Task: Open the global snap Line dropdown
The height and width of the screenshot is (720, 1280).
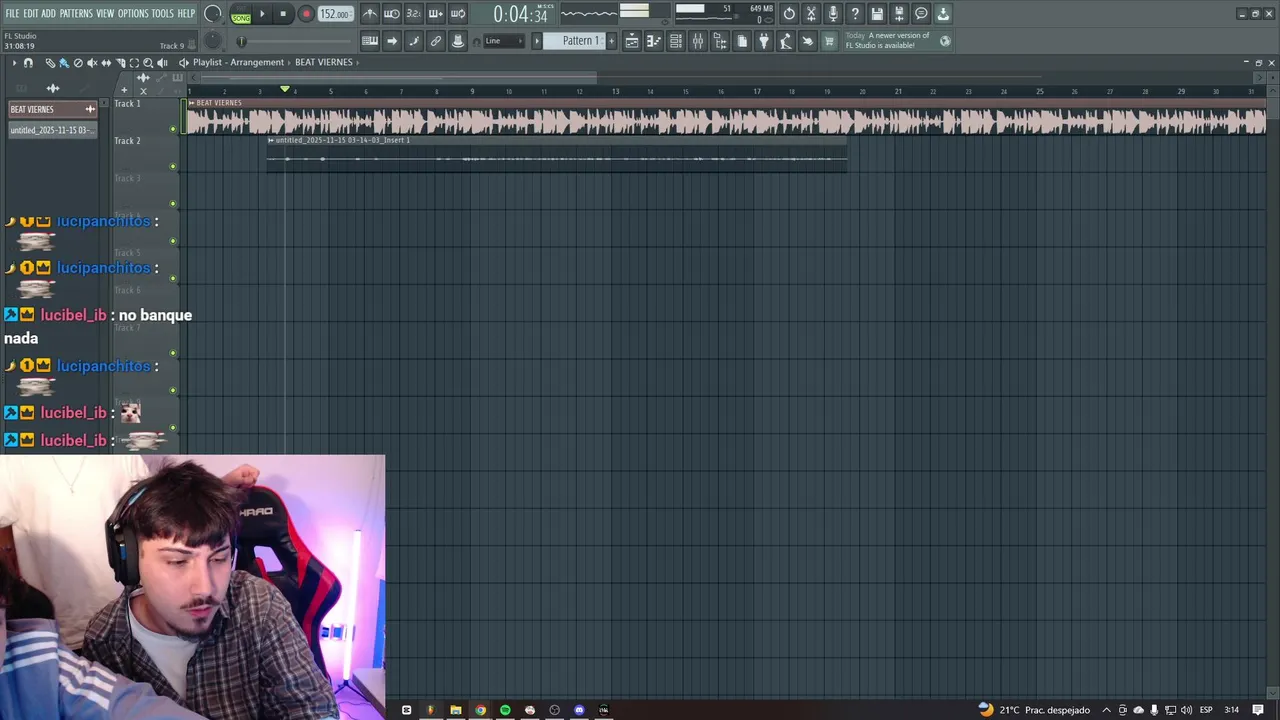Action: [x=503, y=41]
